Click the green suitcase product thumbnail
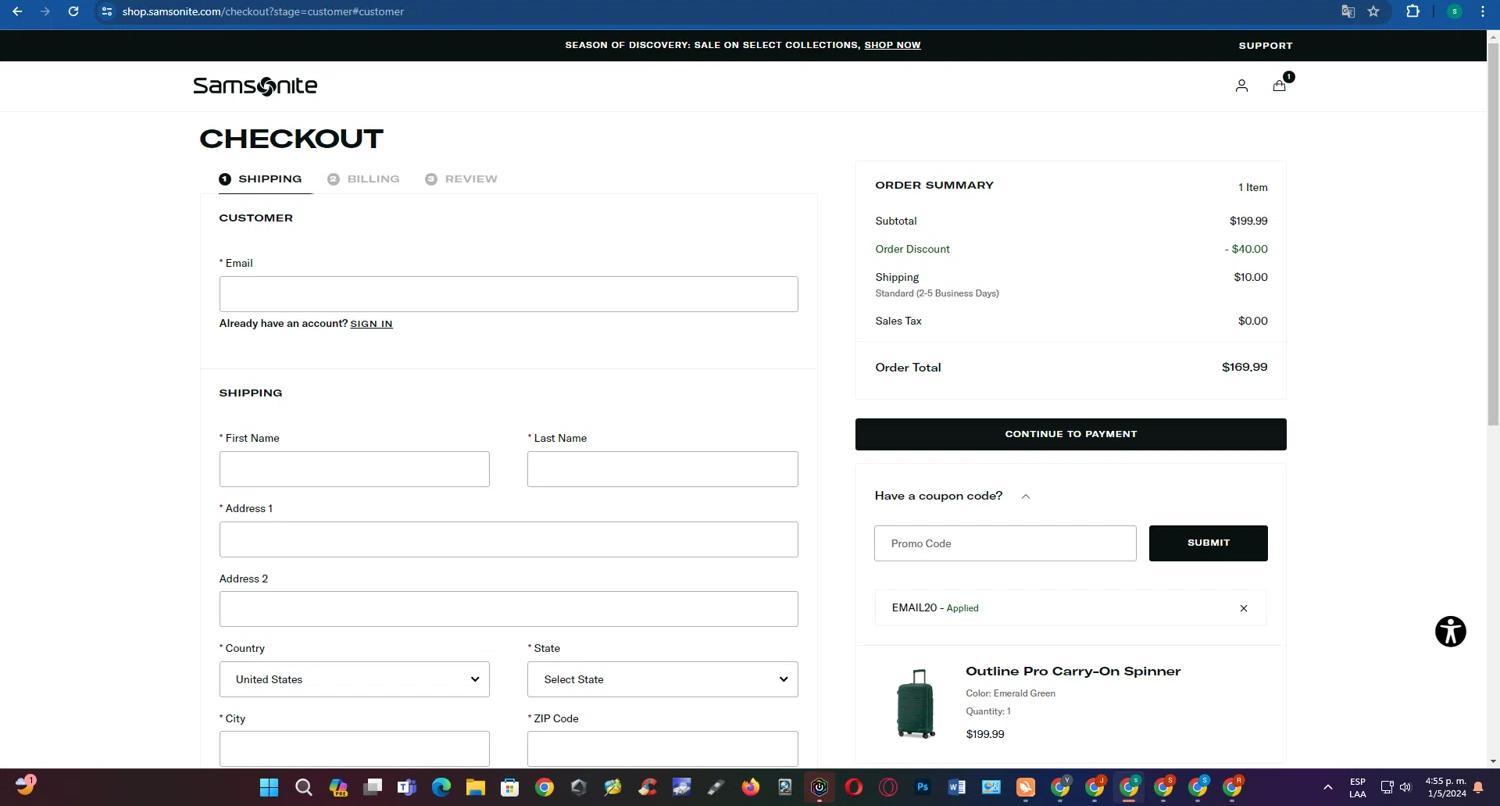Viewport: 1500px width, 806px height. point(915,704)
